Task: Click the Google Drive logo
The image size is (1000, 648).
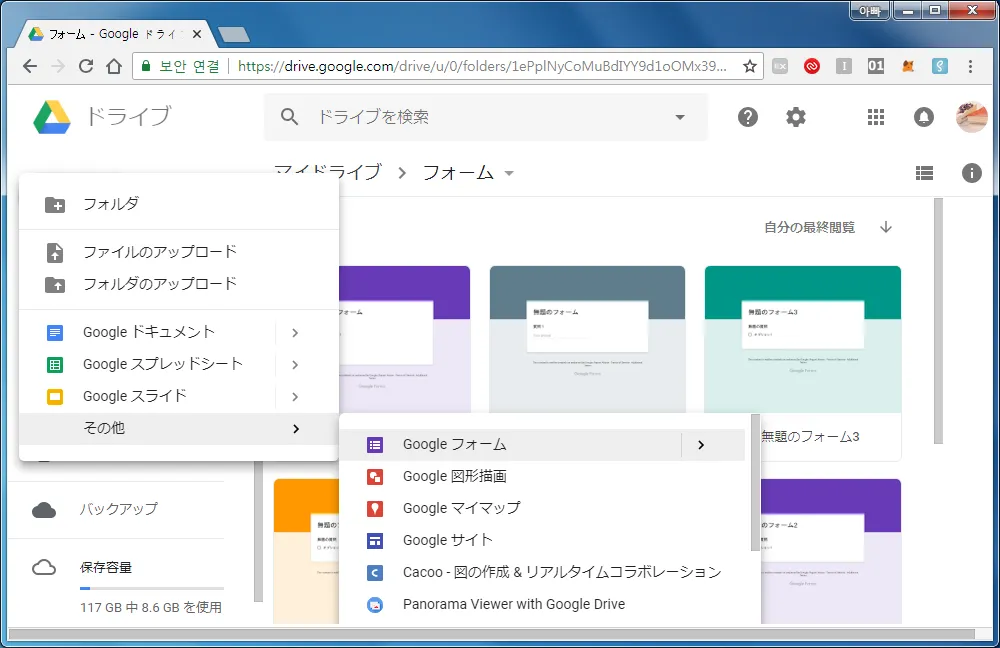Action: (x=52, y=117)
